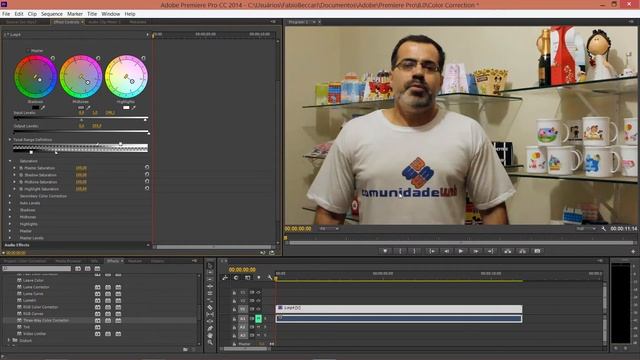Reset the Highlights color wheel

(143, 58)
